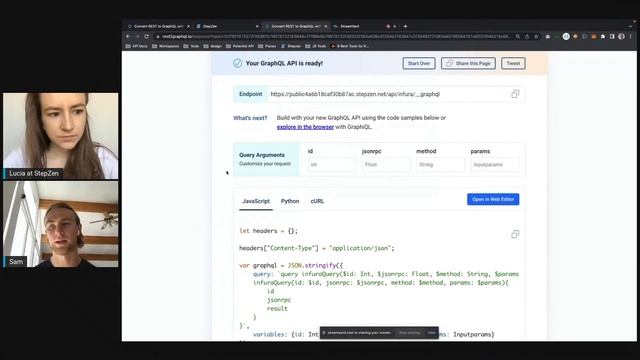Viewport: 640px width, 360px height.
Task: Copy the JavaScript code sample
Action: pos(515,234)
